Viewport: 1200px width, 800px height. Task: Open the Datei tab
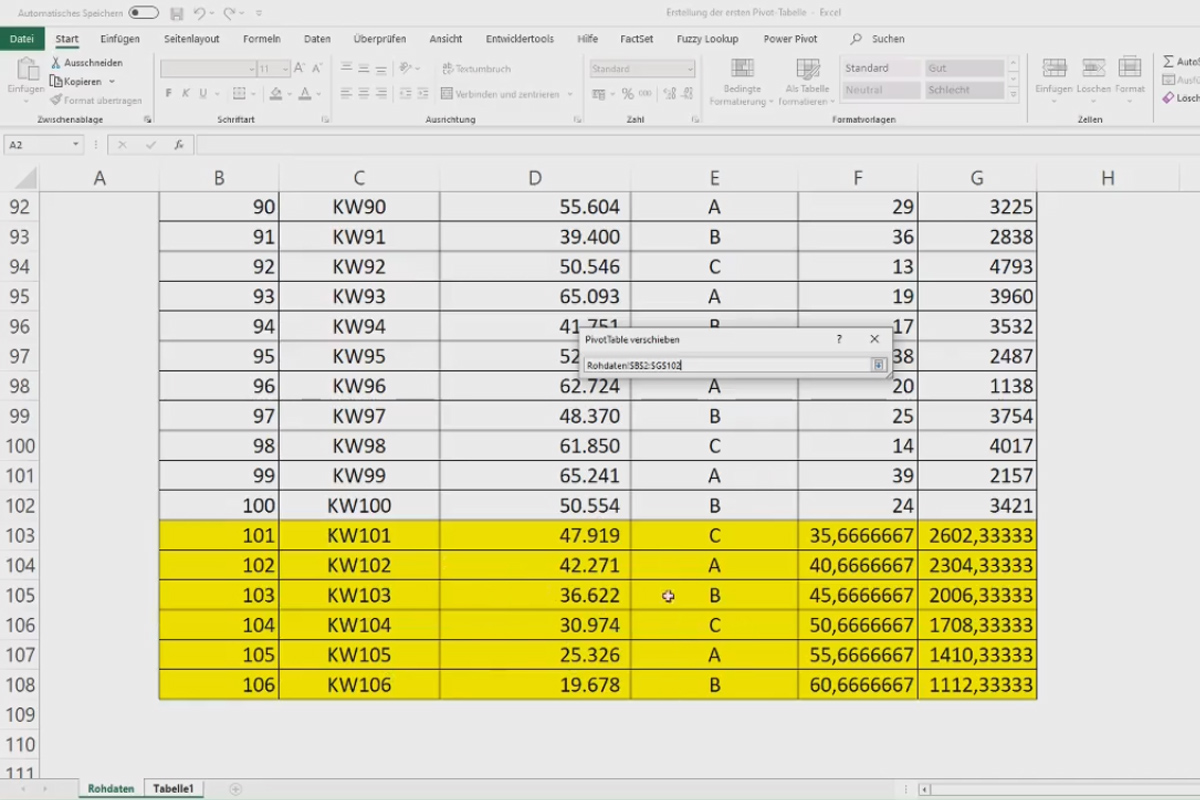(22, 39)
